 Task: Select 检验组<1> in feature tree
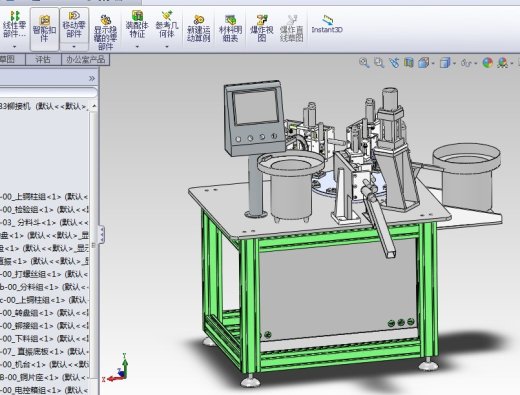pos(44,210)
